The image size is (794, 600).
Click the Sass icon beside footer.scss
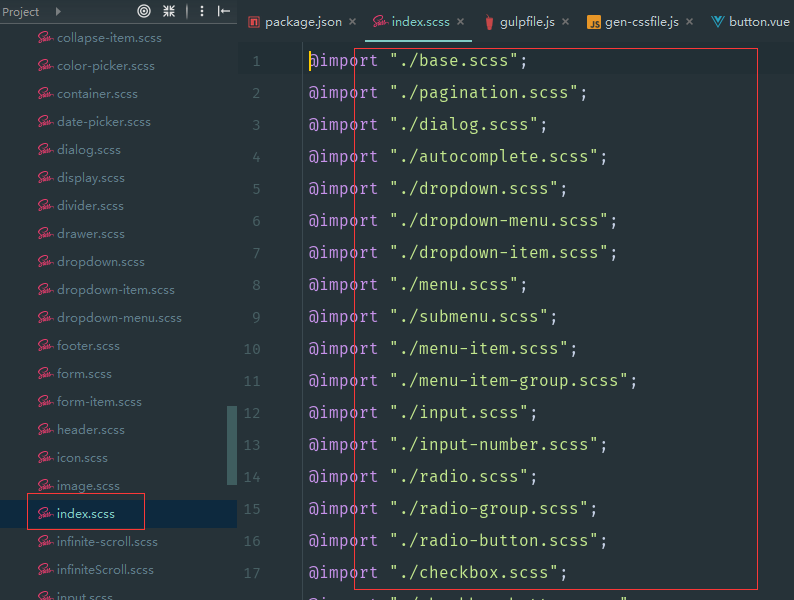point(46,345)
